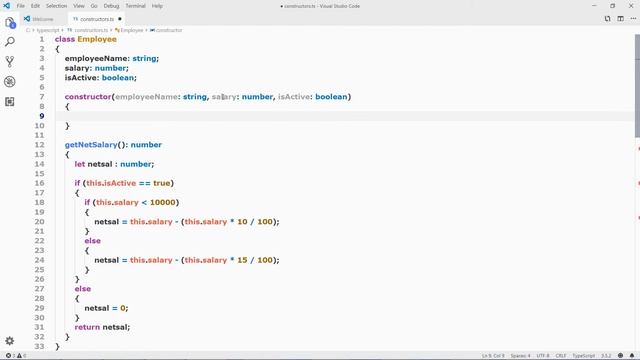640x360 pixels.
Task: Open the Terminal menu
Action: [x=136, y=6]
